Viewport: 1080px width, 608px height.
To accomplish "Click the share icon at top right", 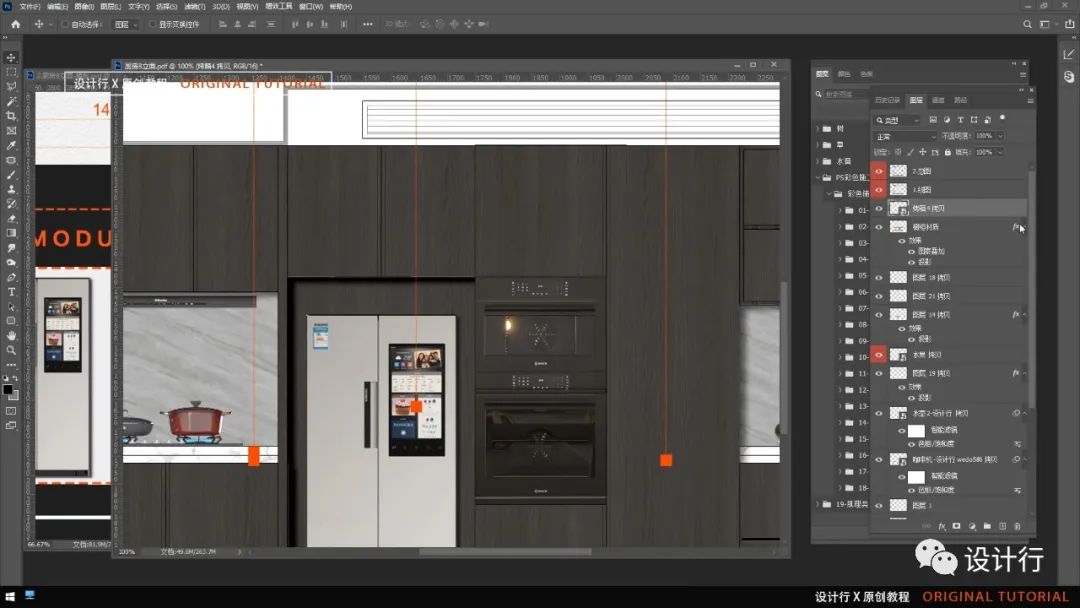I will (x=1070, y=24).
